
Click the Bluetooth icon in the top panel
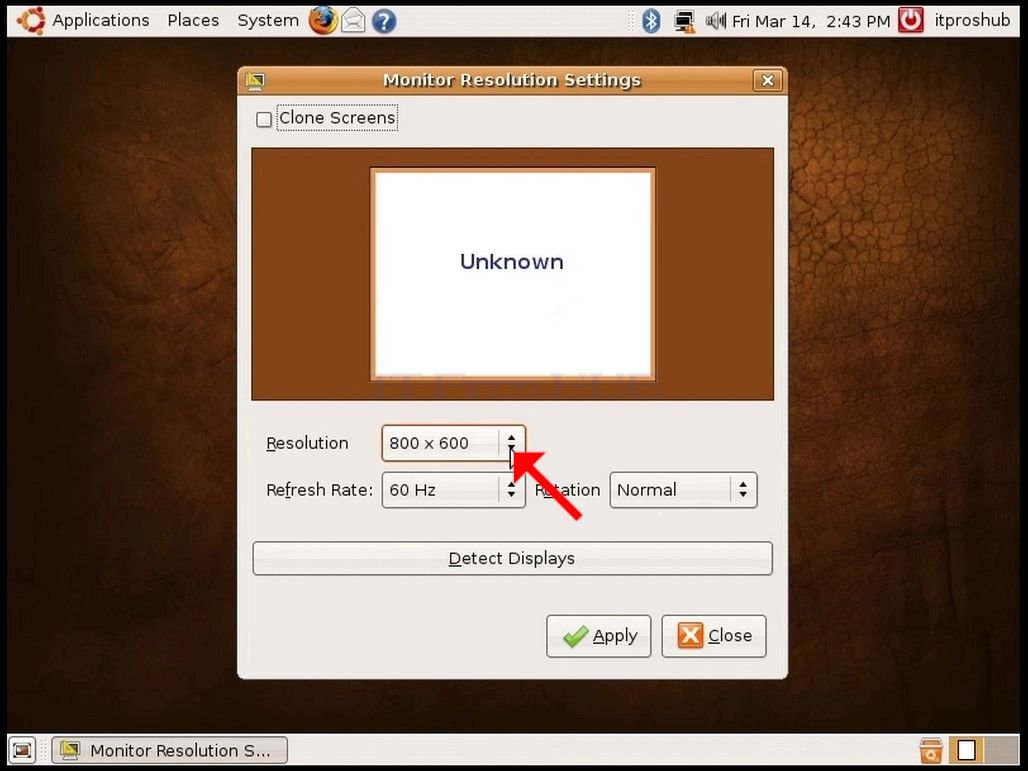tap(650, 21)
